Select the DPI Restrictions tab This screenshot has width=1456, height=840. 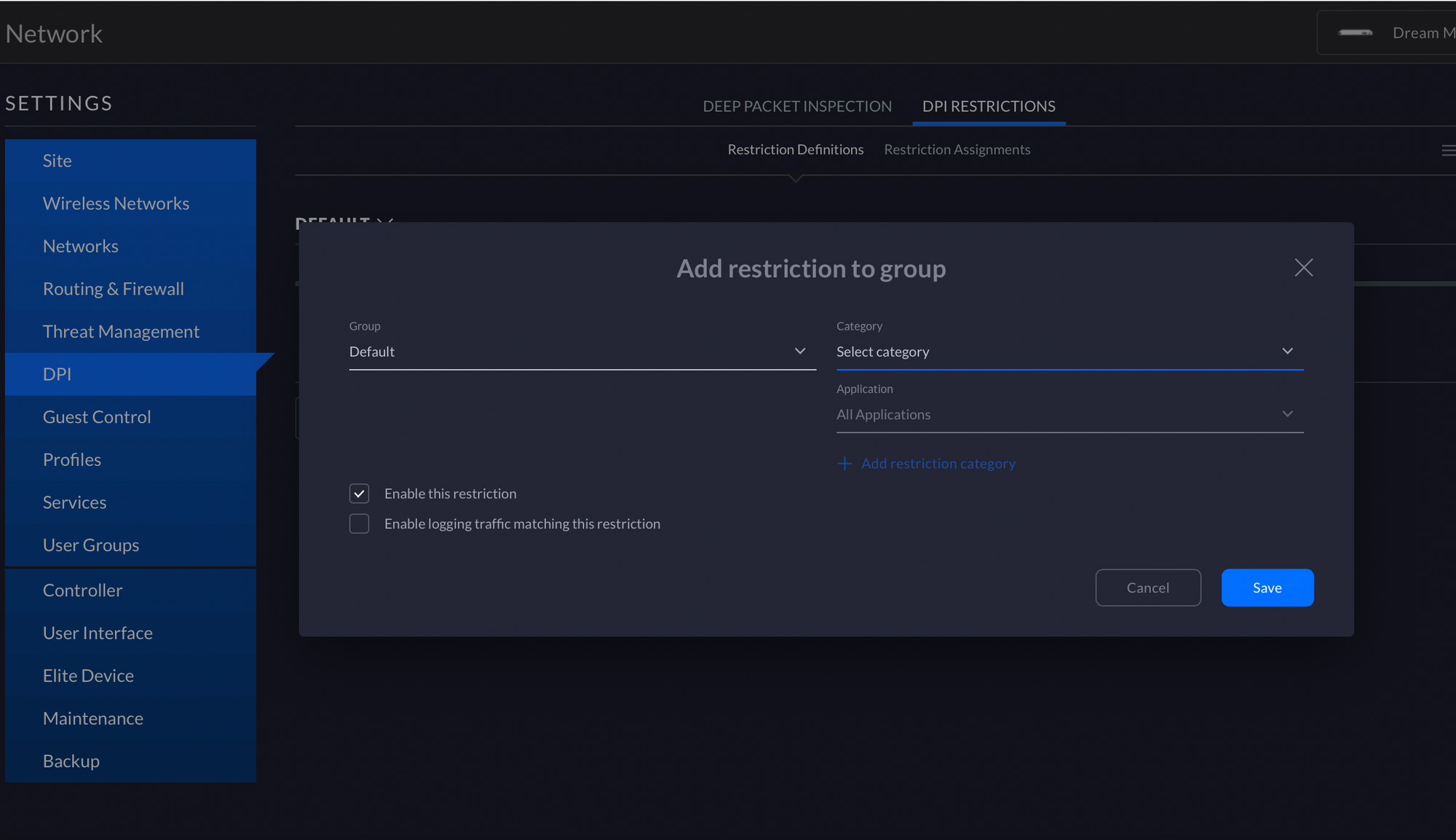pyautogui.click(x=989, y=106)
